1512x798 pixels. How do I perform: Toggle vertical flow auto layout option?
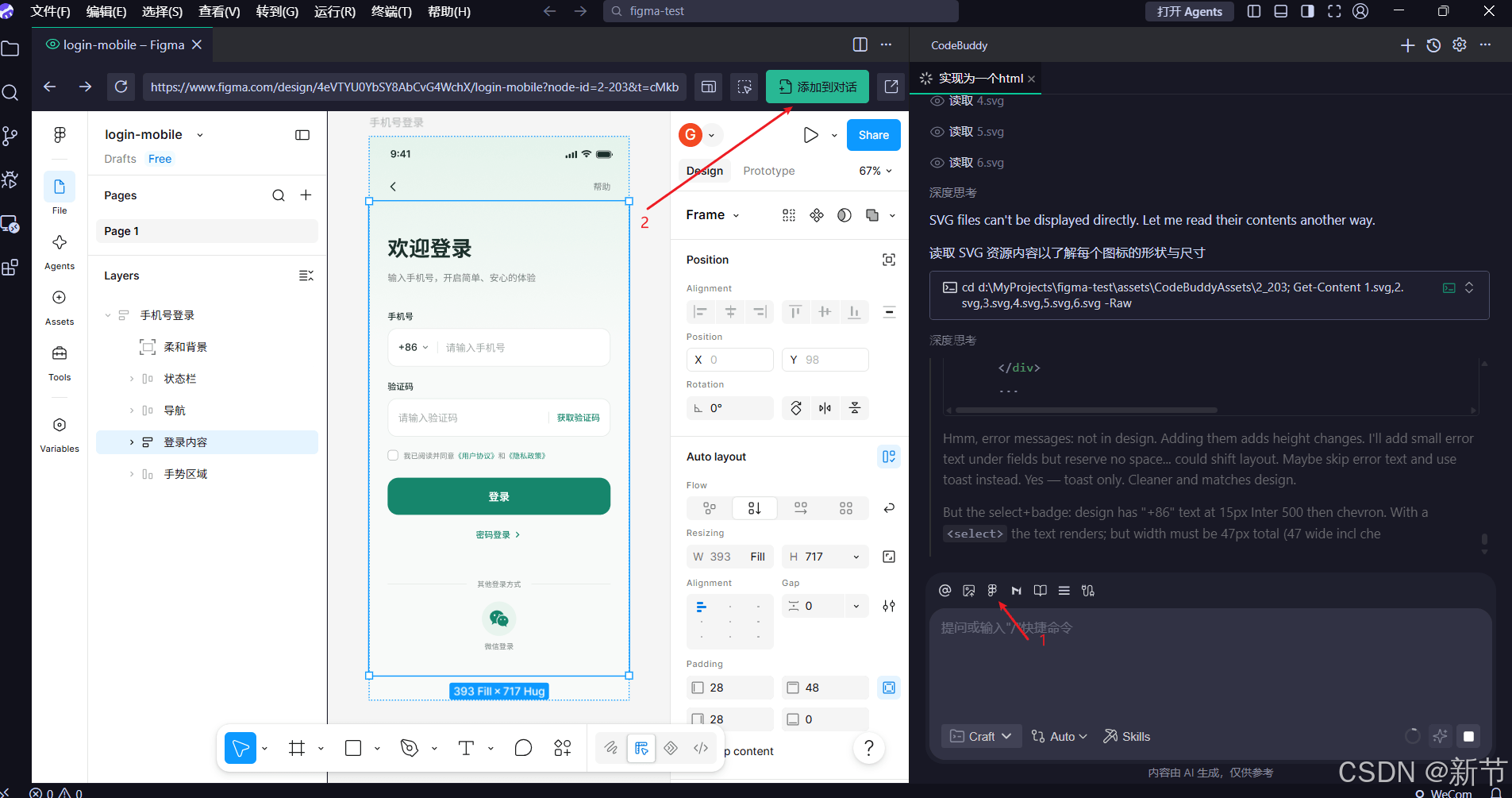tap(755, 508)
